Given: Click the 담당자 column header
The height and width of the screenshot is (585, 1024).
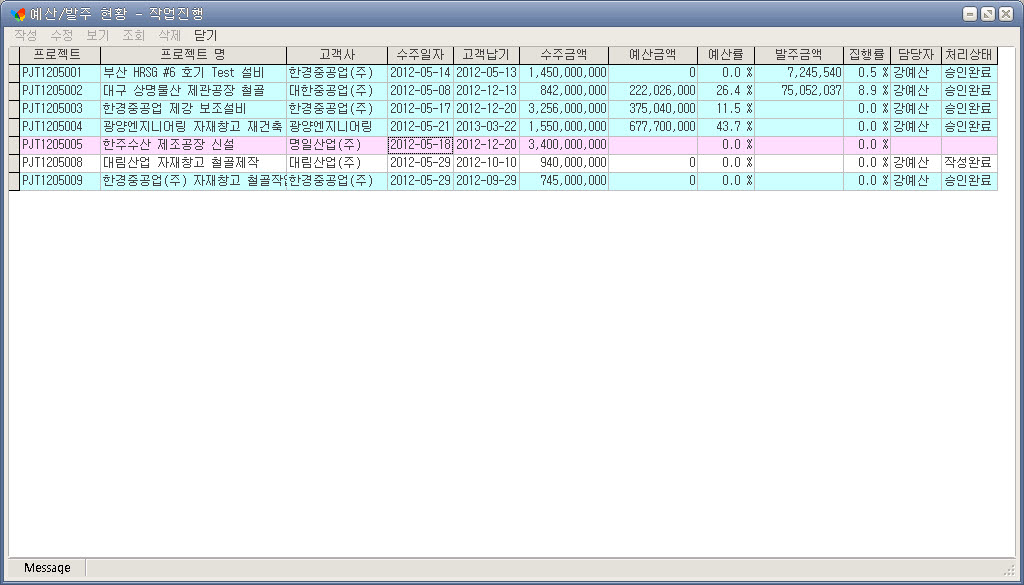Looking at the screenshot, I should point(916,55).
